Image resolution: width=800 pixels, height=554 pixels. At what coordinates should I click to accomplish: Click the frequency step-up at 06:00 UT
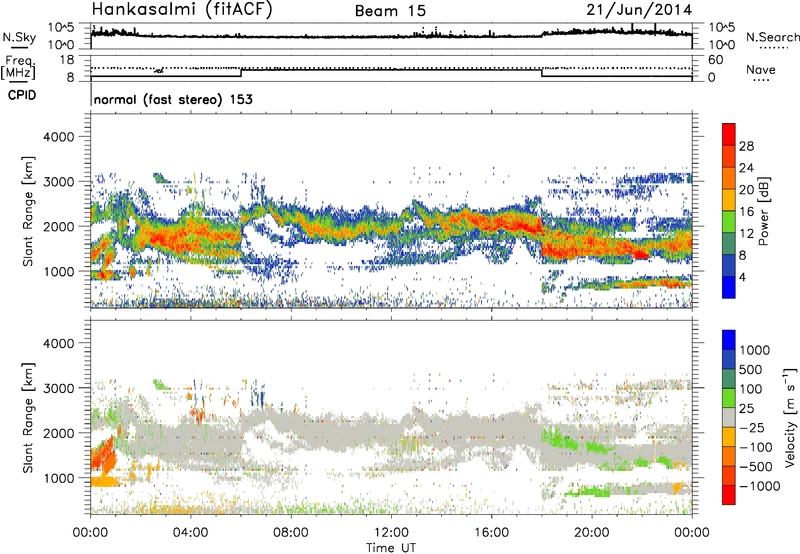click(241, 73)
